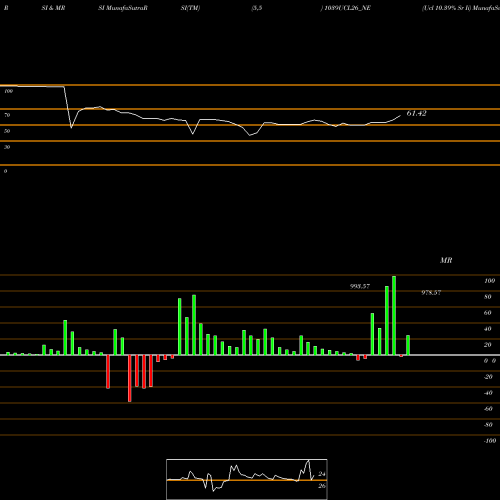Click the MR axis label -100

[x=490, y=441]
